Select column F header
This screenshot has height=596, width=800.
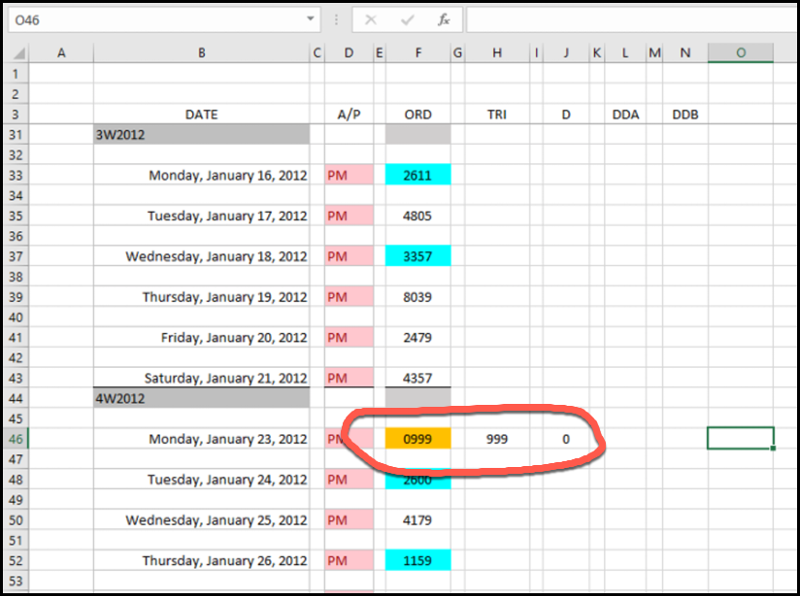point(418,53)
